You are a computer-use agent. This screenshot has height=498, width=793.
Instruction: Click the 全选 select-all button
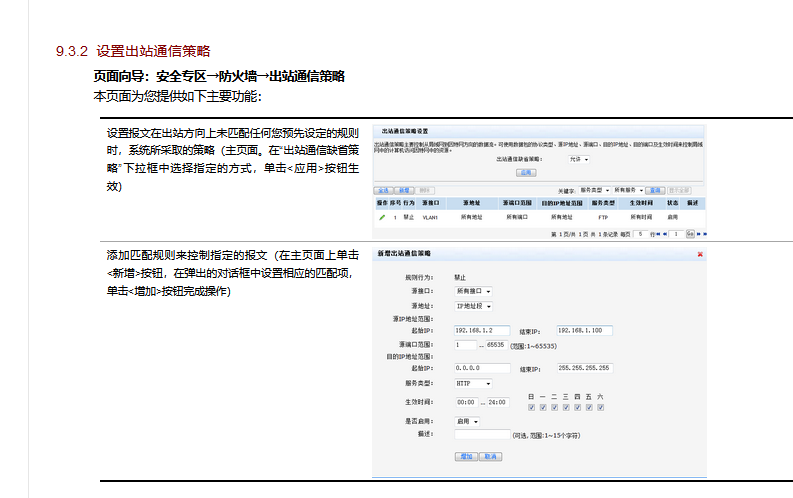click(383, 191)
